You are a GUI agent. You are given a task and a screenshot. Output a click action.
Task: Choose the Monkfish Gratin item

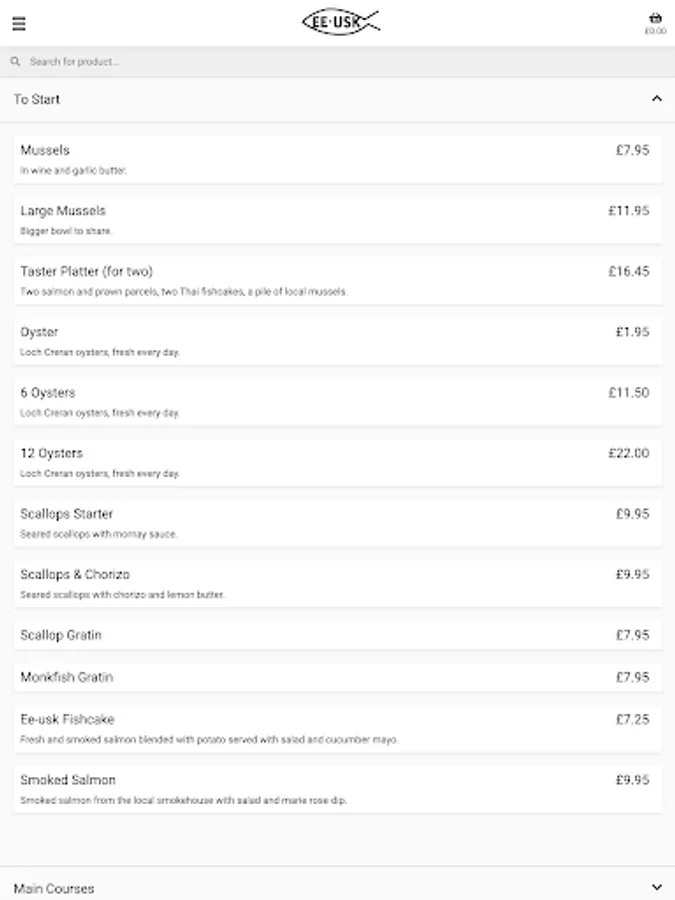[337, 677]
